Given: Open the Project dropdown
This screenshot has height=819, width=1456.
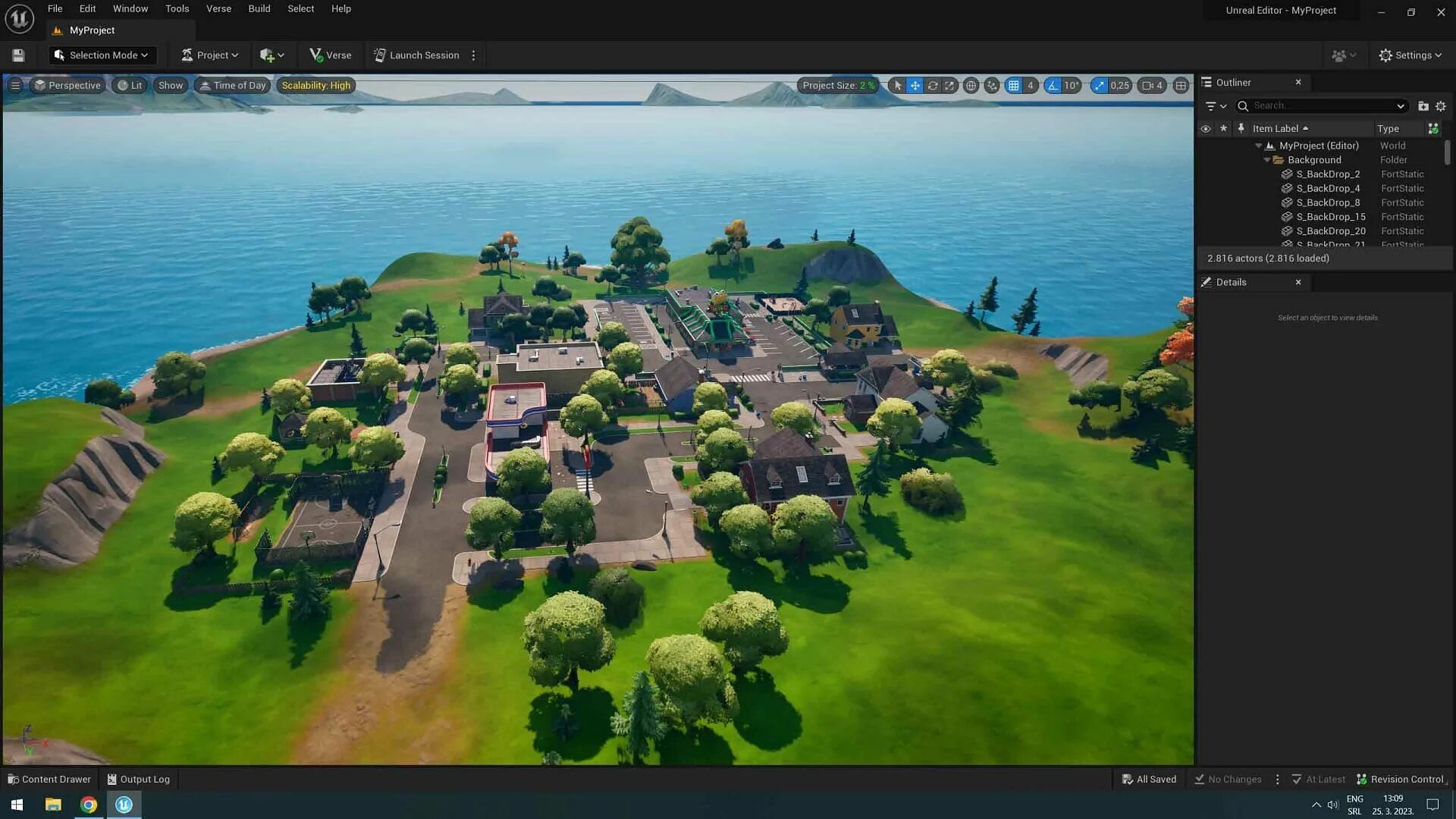Looking at the screenshot, I should tap(210, 55).
